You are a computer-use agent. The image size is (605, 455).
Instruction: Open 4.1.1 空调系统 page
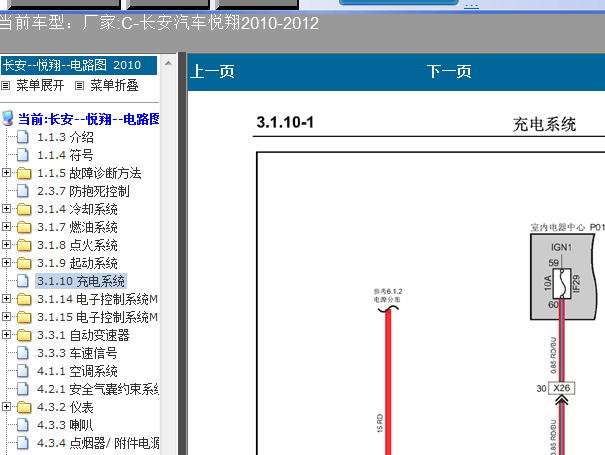[x=77, y=371]
